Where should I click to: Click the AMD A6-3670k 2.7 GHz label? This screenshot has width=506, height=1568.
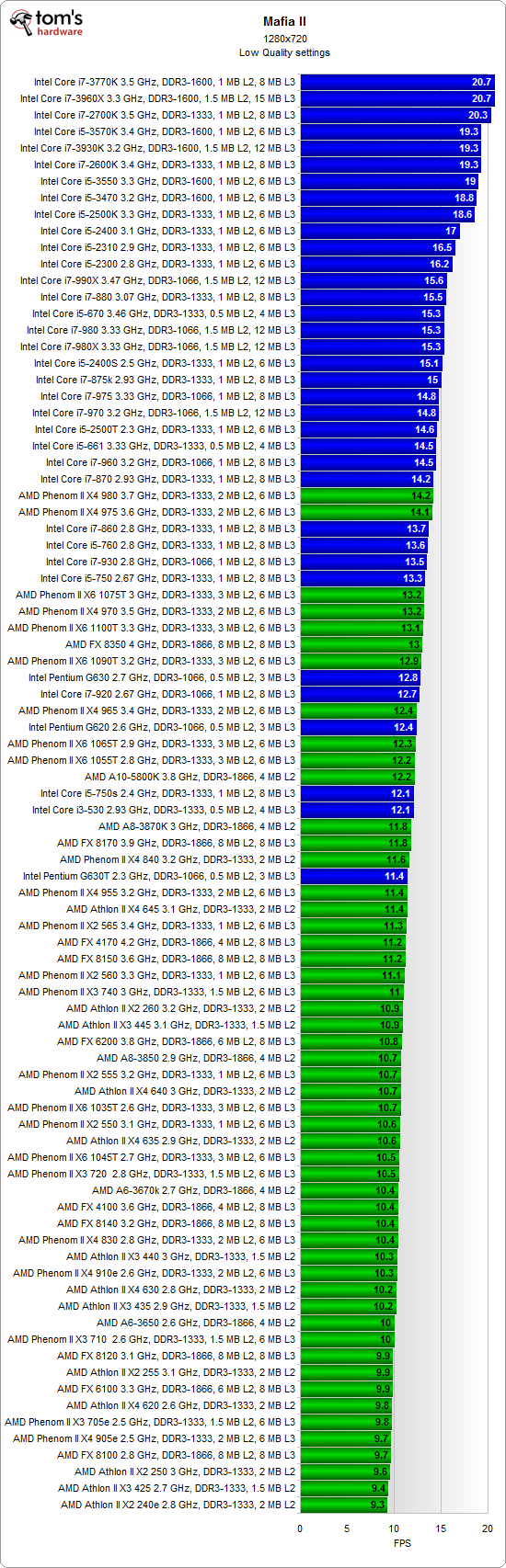(x=194, y=1190)
